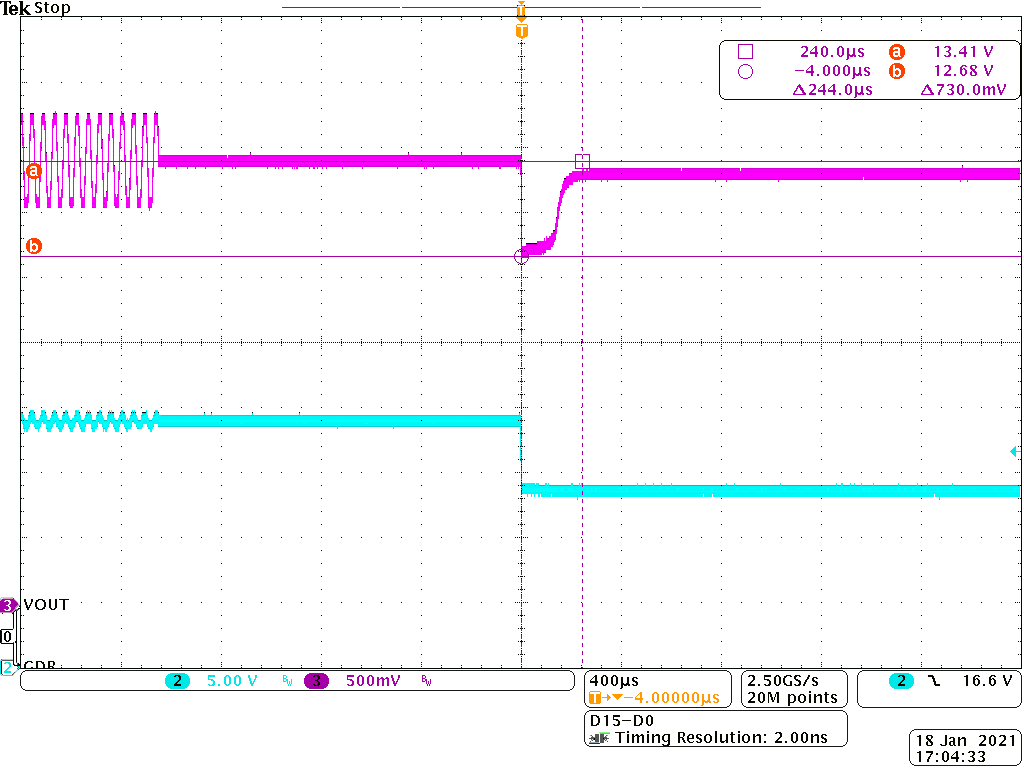
Task: Click the circle cursor marker on the waveform
Action: tap(521, 257)
